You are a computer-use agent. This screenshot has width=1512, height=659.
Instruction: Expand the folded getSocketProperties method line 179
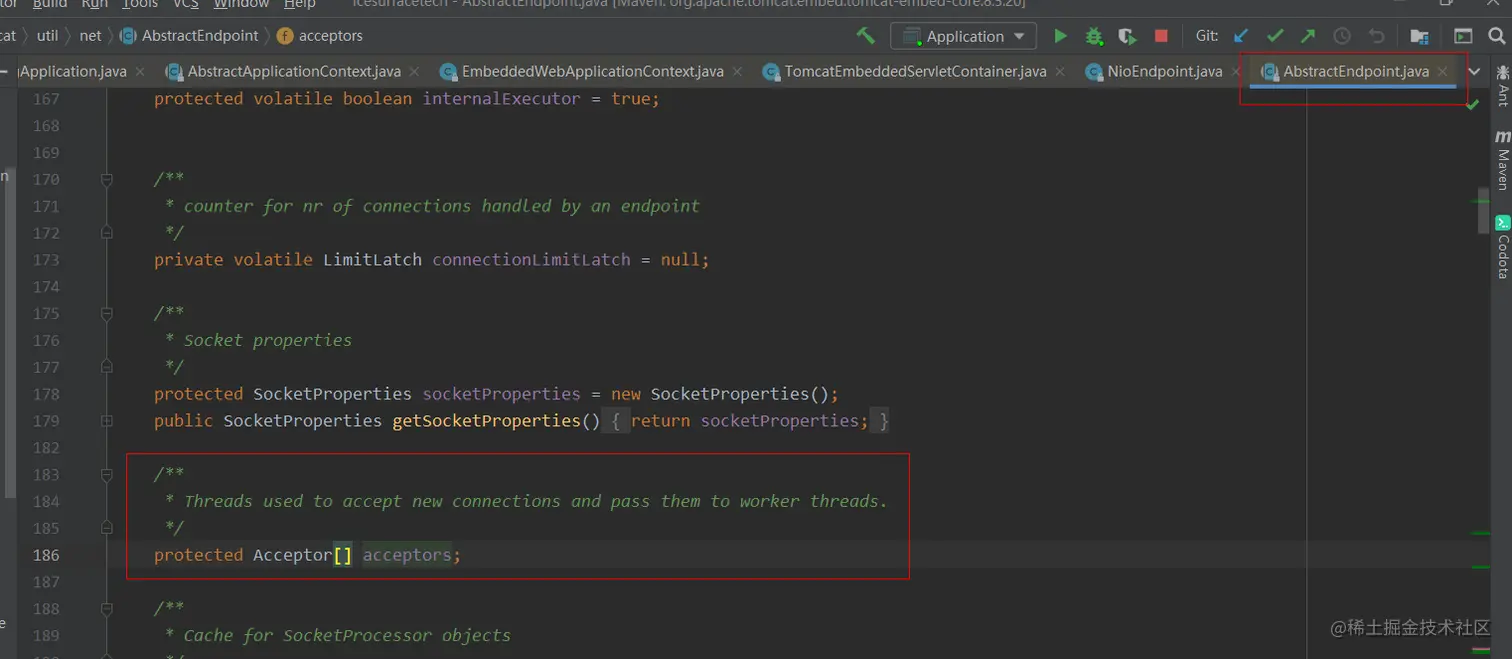tap(107, 421)
